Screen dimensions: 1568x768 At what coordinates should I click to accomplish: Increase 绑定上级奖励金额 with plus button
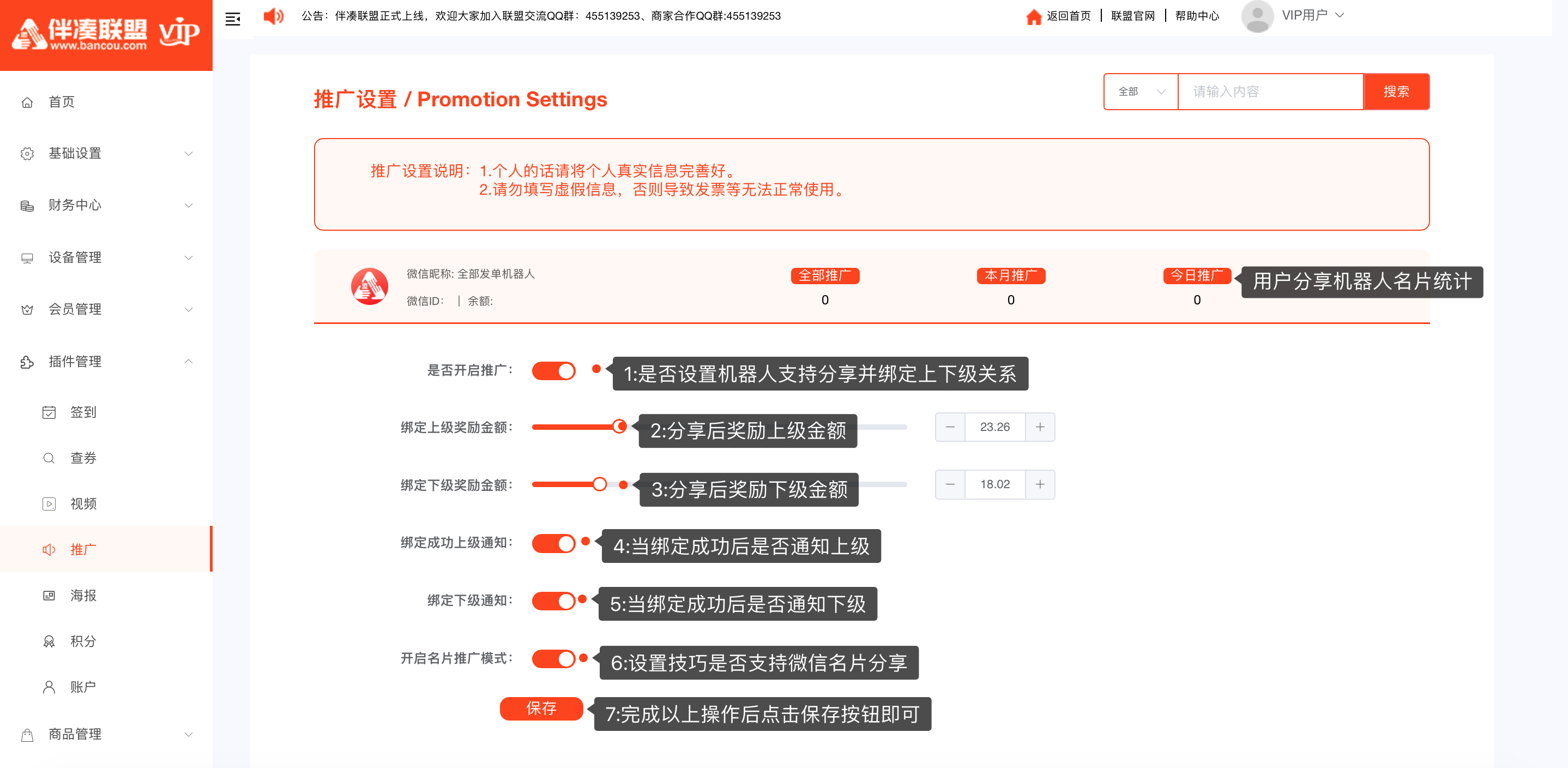(1040, 428)
